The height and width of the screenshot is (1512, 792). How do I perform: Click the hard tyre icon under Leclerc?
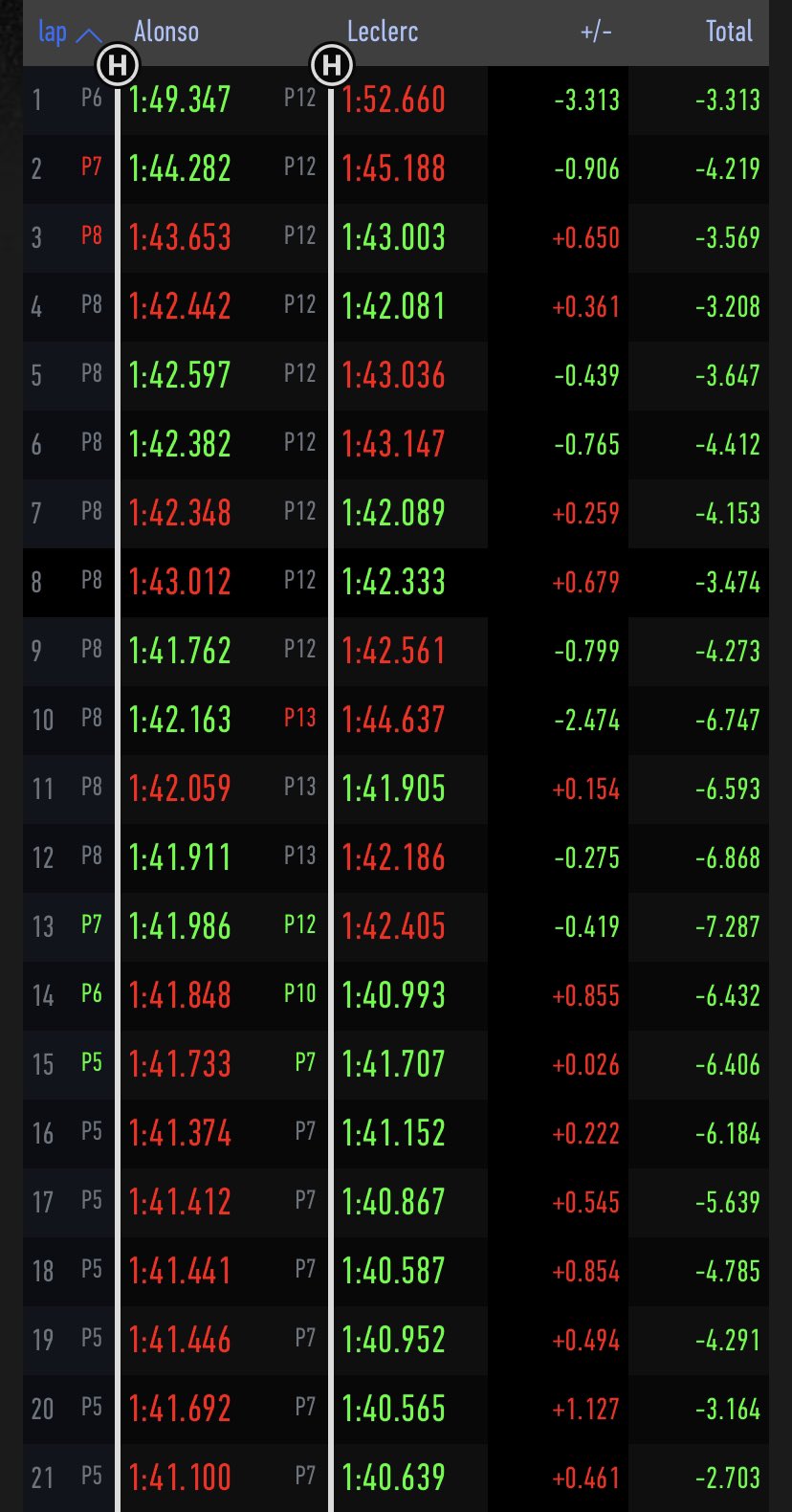pyautogui.click(x=331, y=66)
